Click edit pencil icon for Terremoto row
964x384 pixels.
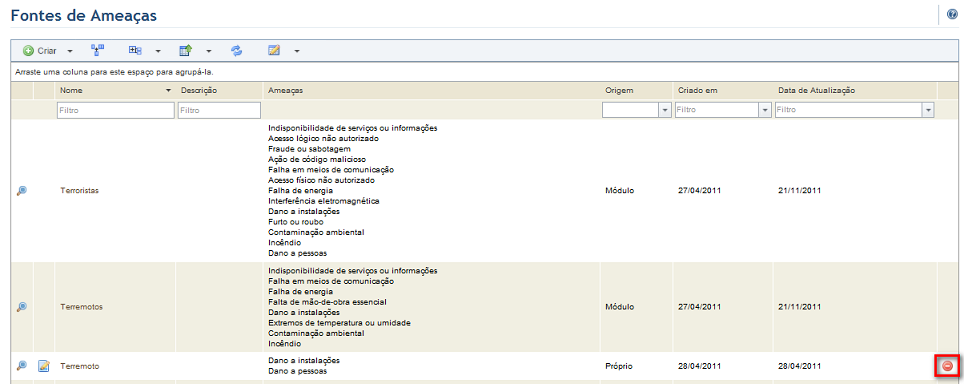point(44,366)
